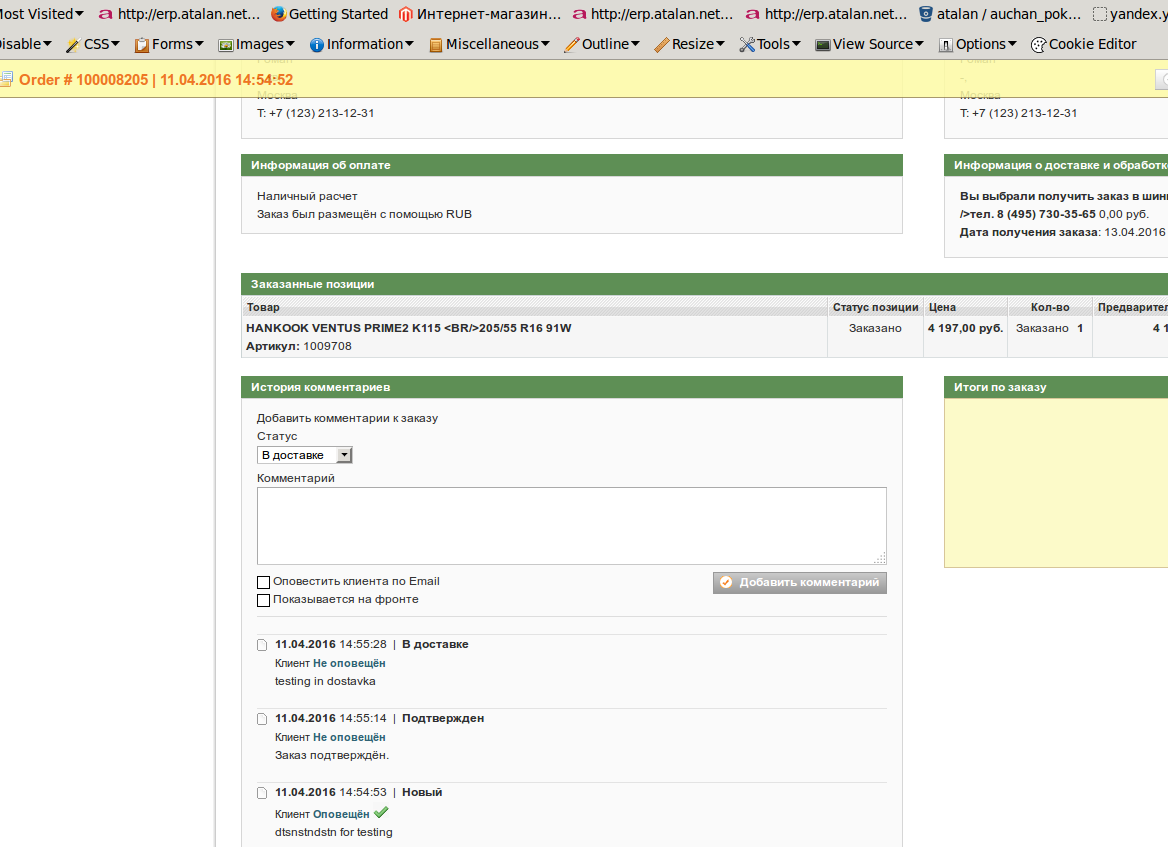The height and width of the screenshot is (847, 1168).
Task: Open the Information toolbar menu
Action: (362, 45)
